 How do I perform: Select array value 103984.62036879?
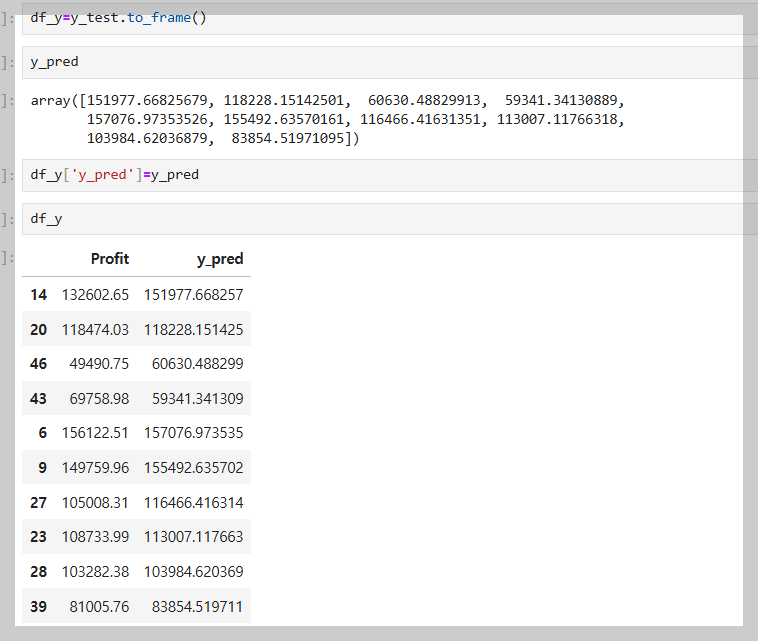point(147,138)
